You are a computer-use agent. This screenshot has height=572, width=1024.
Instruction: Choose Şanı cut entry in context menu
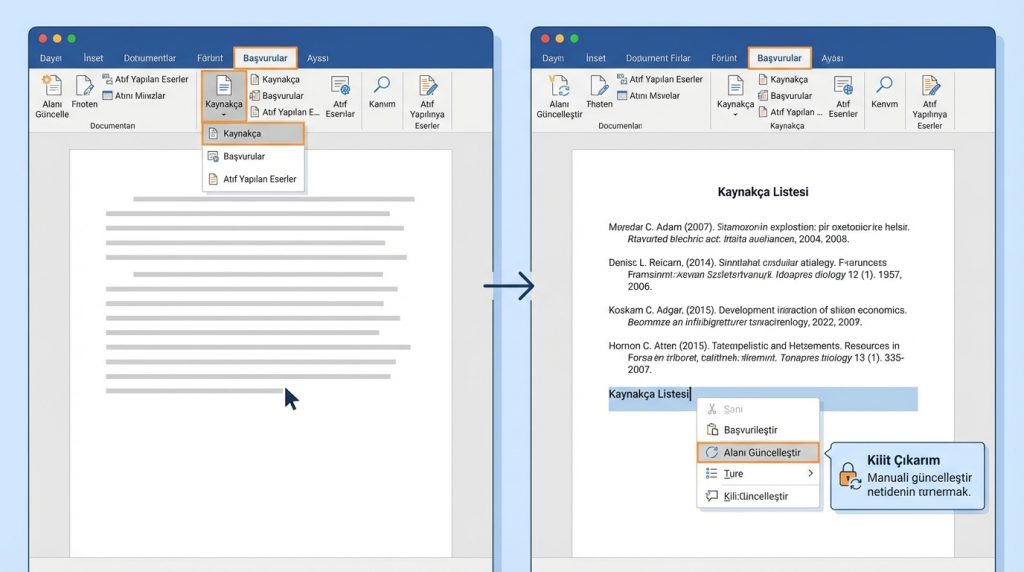point(758,409)
